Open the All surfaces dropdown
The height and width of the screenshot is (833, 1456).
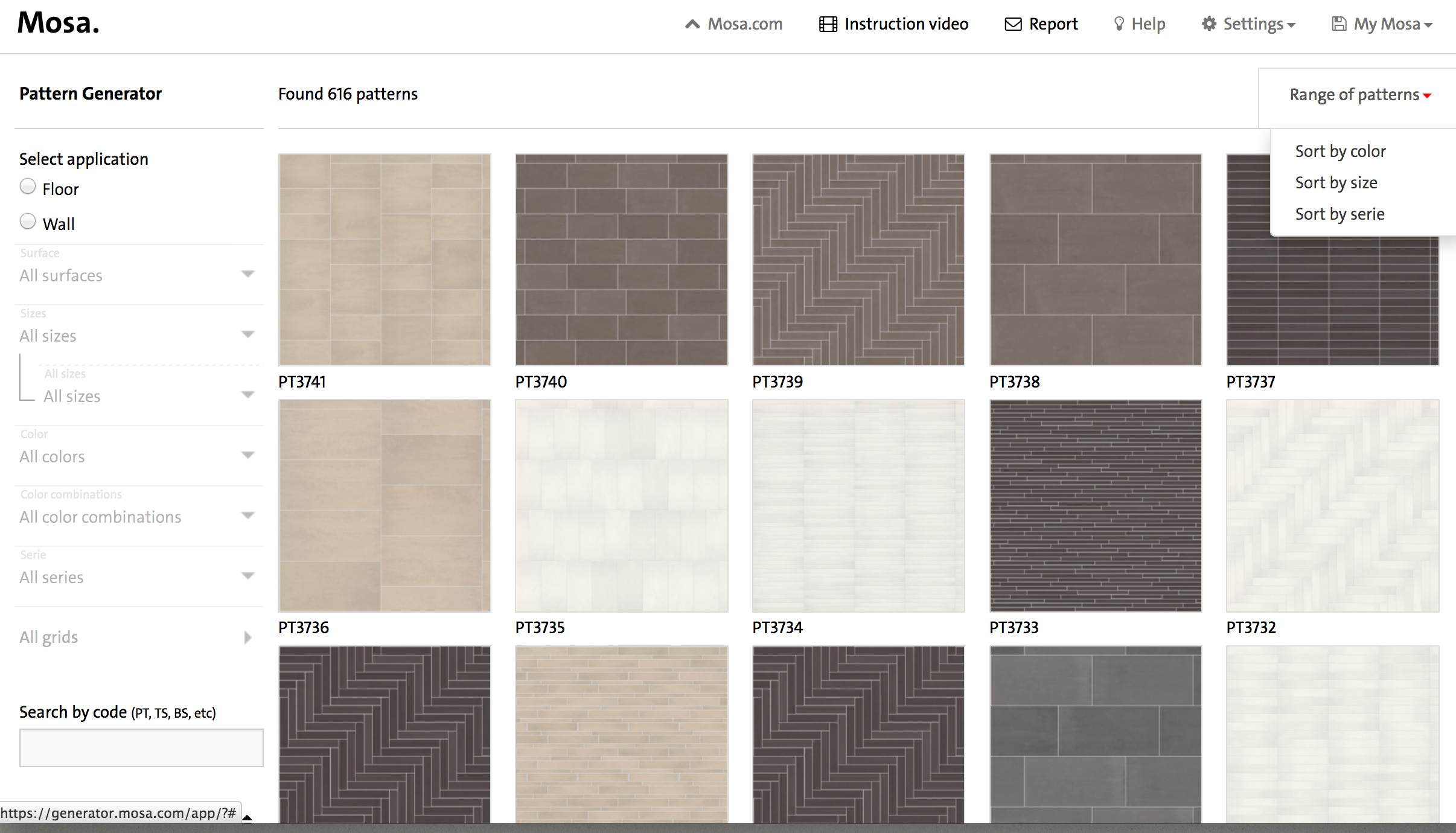click(139, 275)
